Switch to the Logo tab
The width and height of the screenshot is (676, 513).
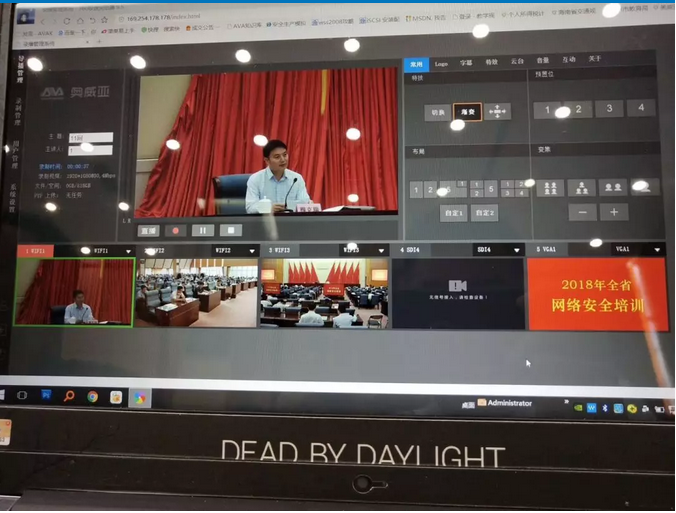point(441,62)
